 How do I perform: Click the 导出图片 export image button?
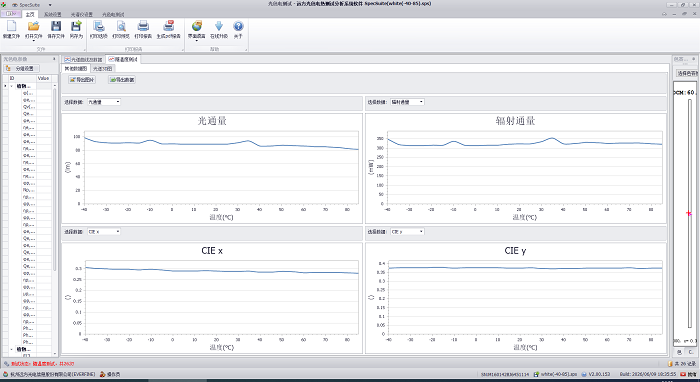tap(82, 80)
